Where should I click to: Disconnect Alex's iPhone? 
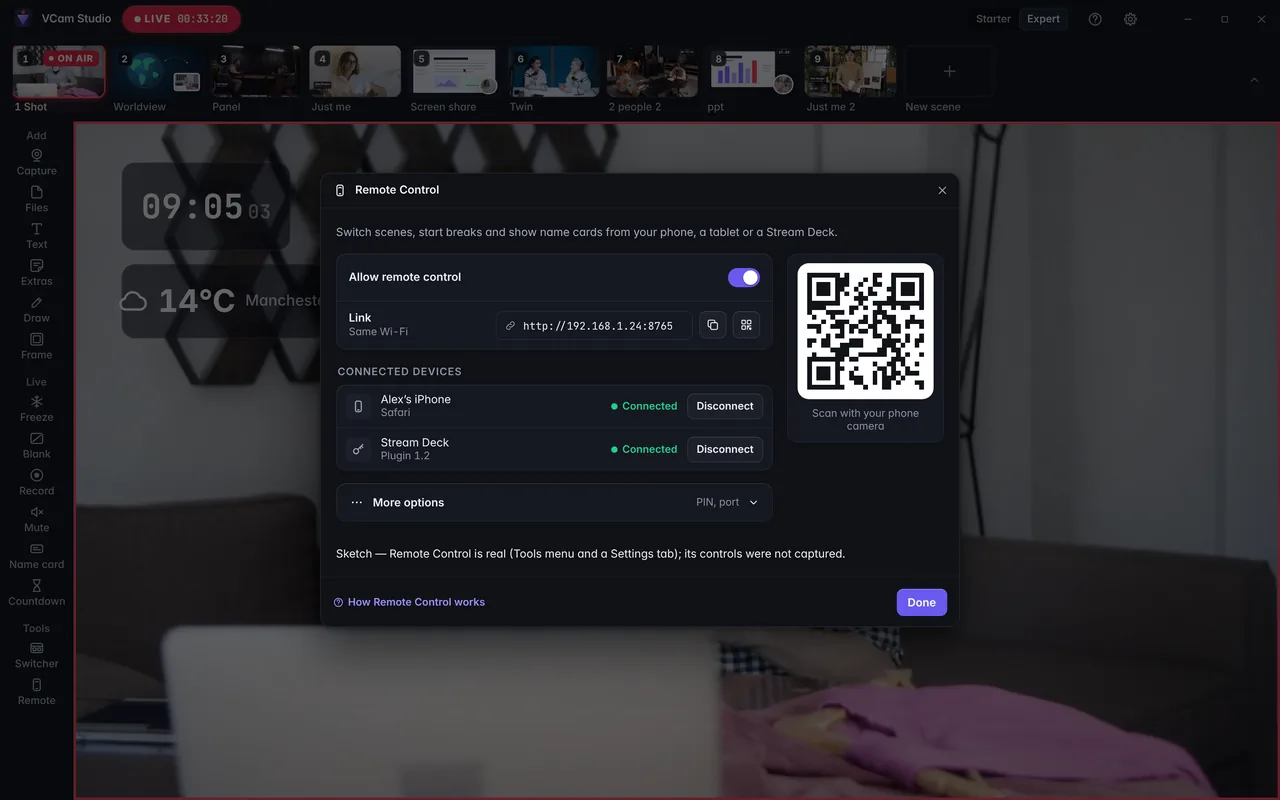pyautogui.click(x=725, y=406)
